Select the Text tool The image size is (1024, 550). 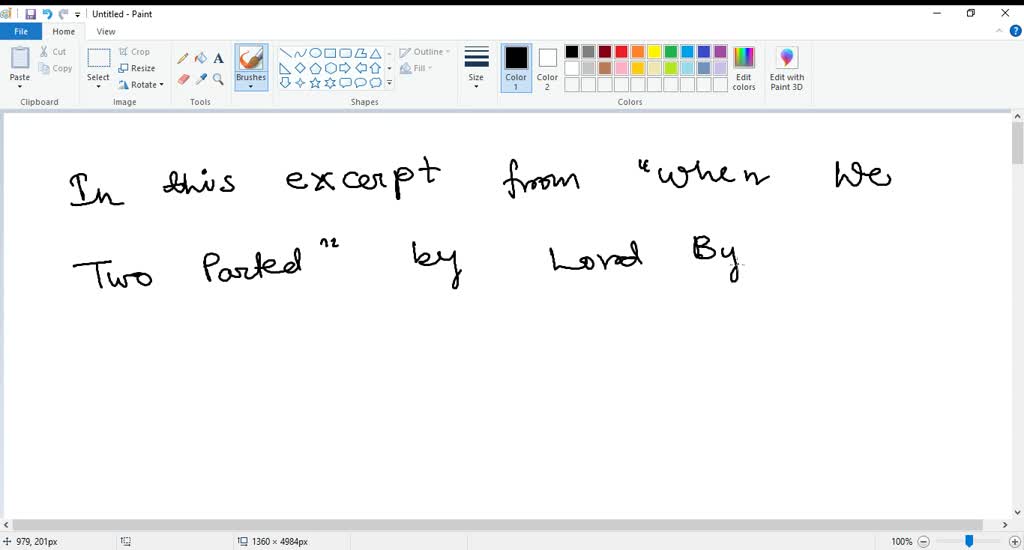click(218, 59)
